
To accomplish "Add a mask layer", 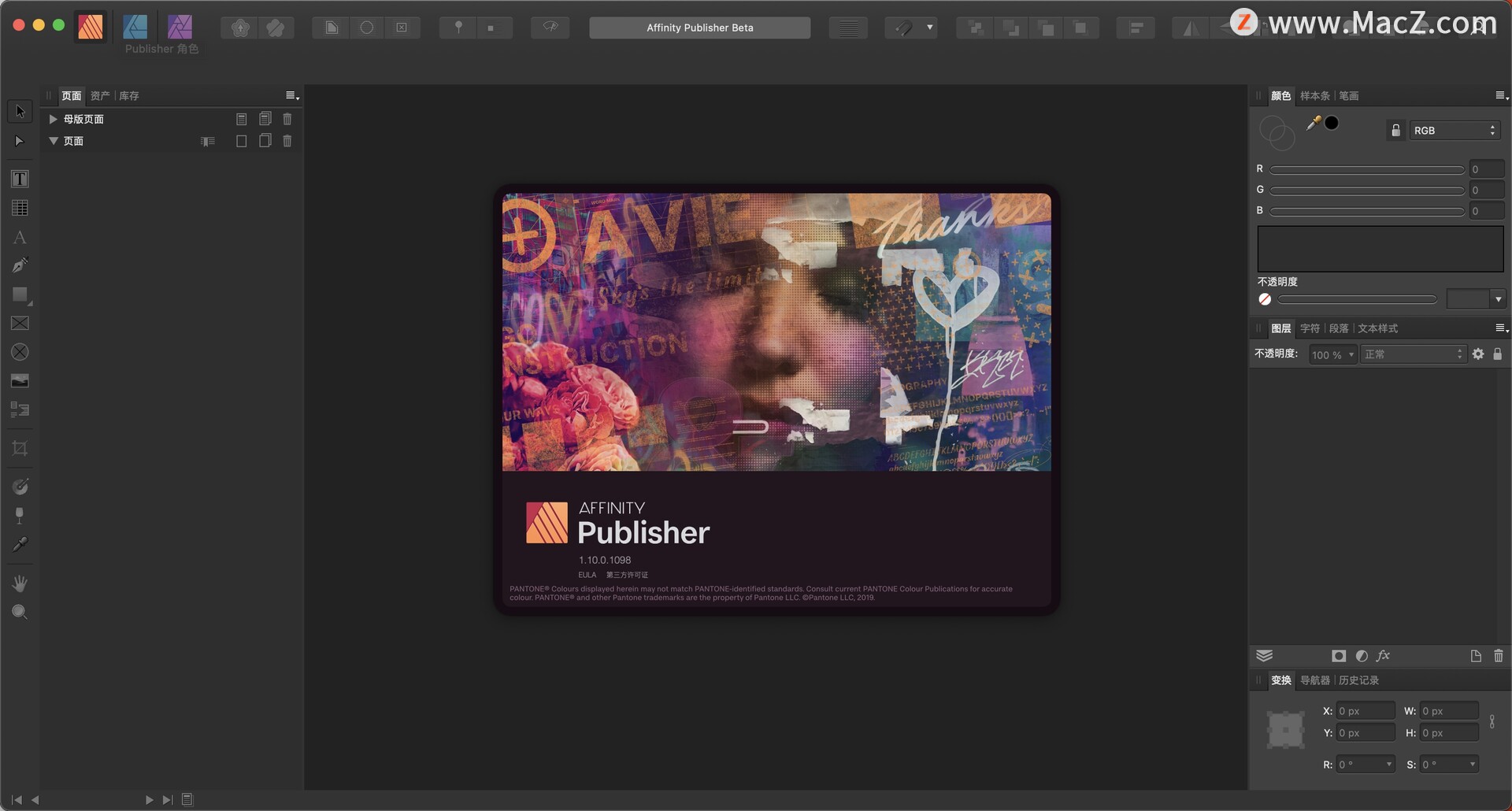I will click(1339, 656).
